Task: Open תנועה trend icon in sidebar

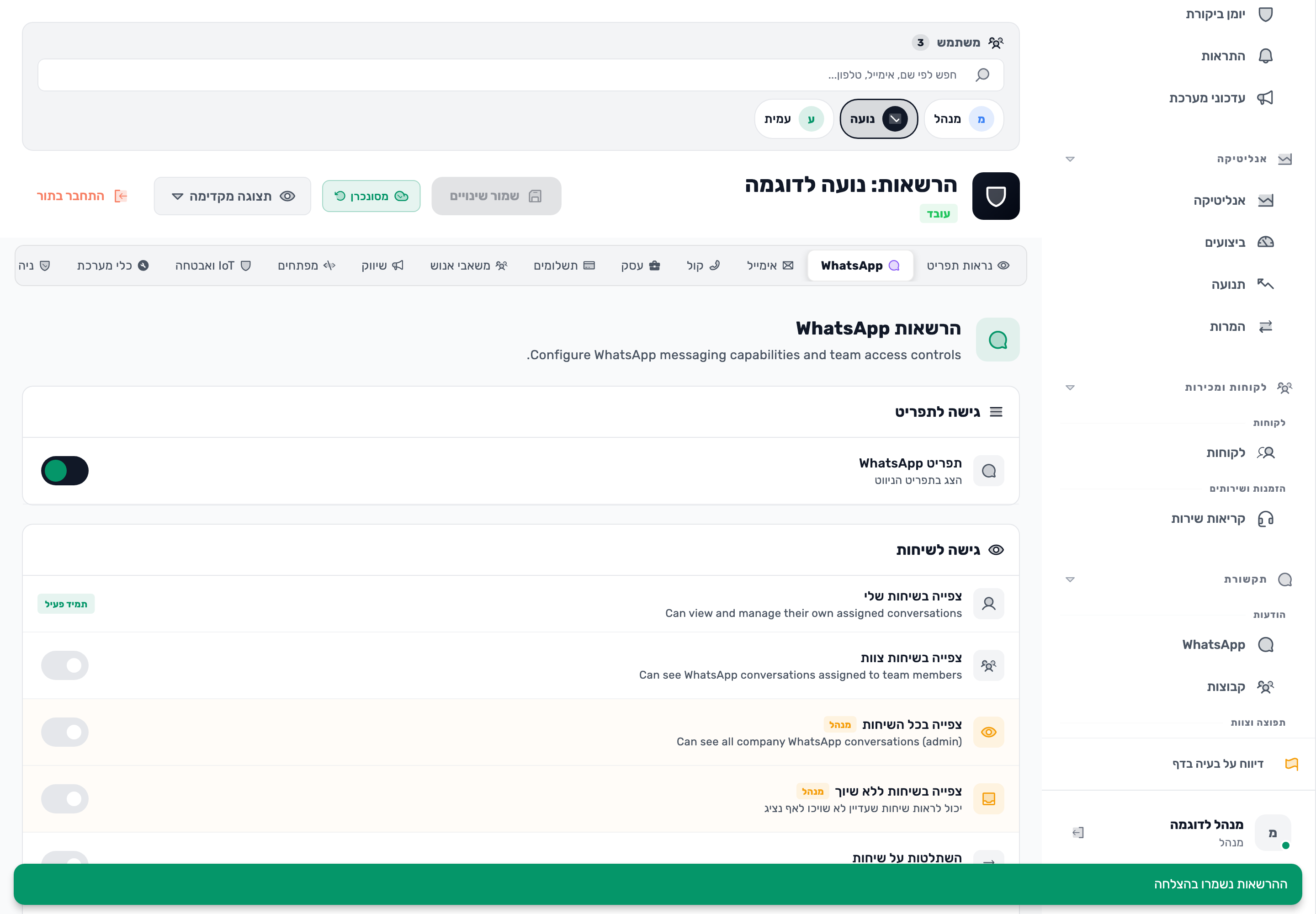Action: [1265, 284]
